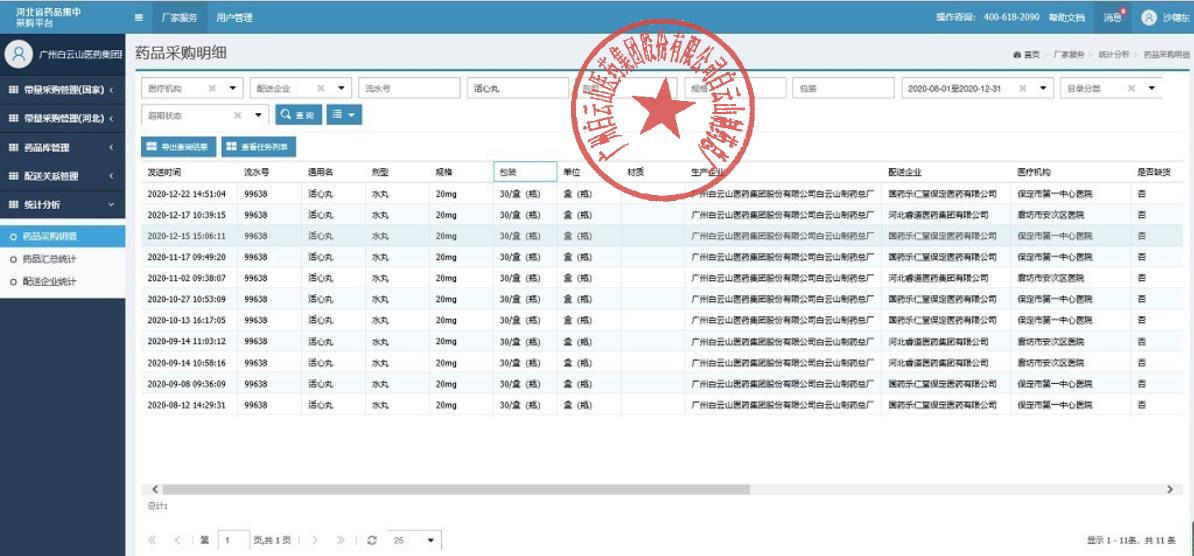Image resolution: width=1194 pixels, height=556 pixels.
Task: Open the 厂家服务 top tab
Action: point(179,18)
